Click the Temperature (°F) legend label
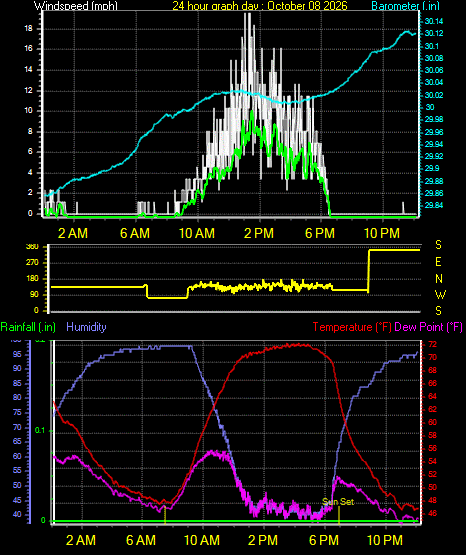Image resolution: width=466 pixels, height=555 pixels. point(352,327)
